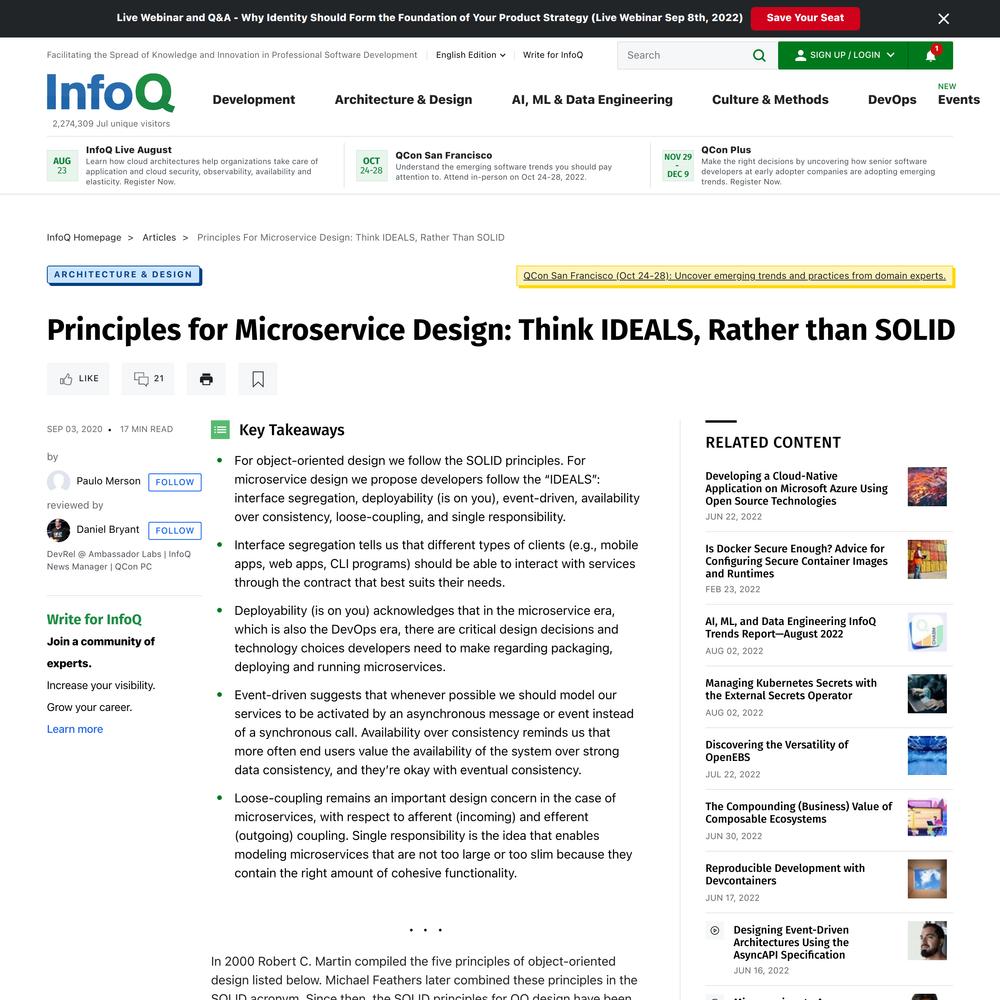Open the OpenEBS article thumbnail
The height and width of the screenshot is (1000, 1000).
tap(927, 756)
